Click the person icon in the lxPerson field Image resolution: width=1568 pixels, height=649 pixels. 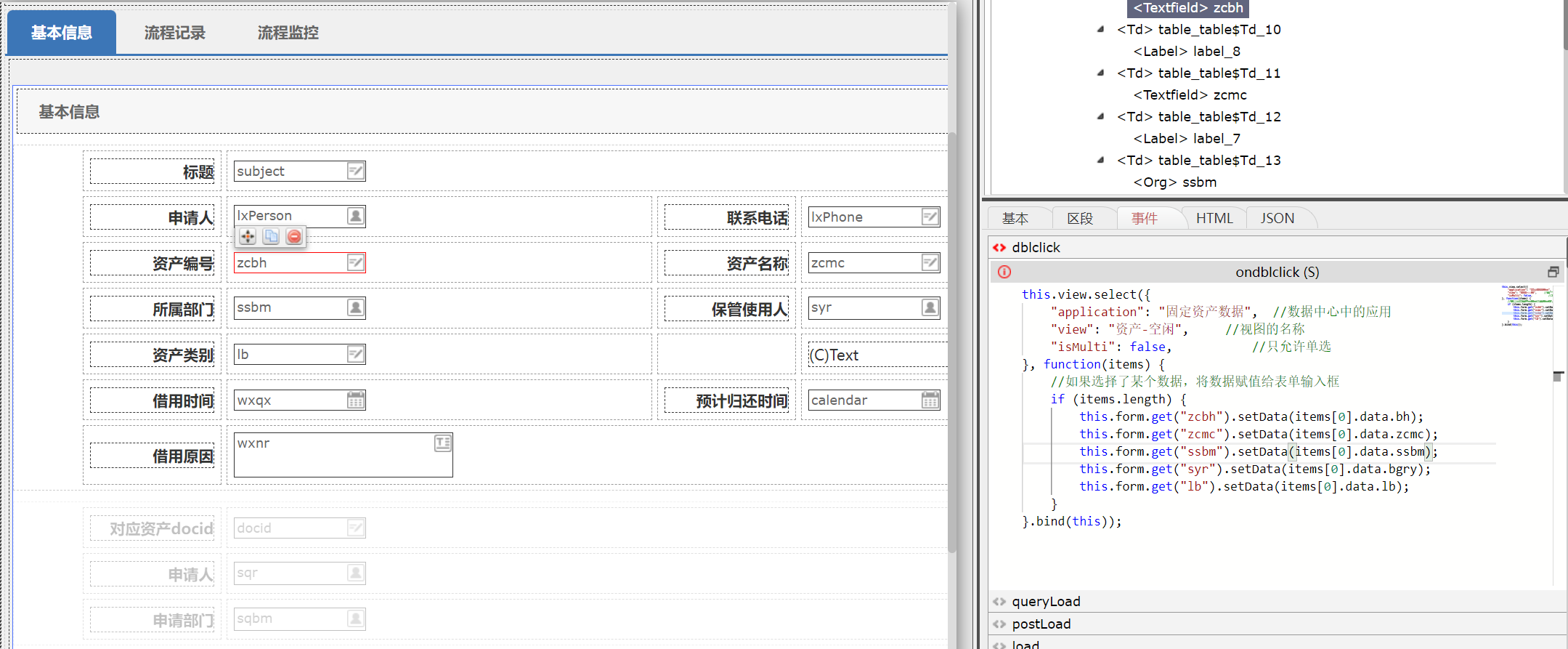tap(355, 216)
